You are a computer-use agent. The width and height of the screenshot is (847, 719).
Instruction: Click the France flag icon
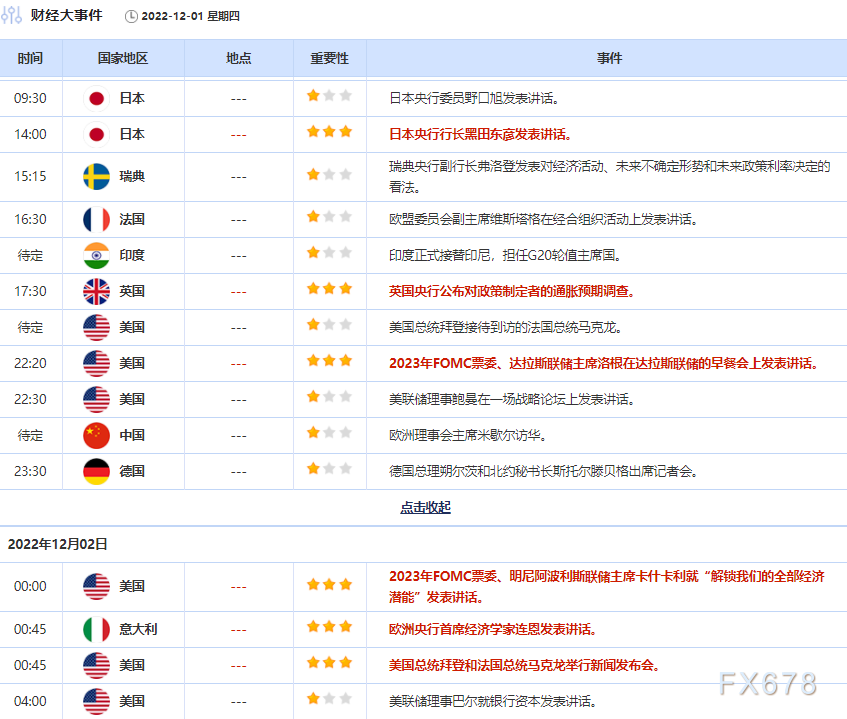click(x=96, y=219)
